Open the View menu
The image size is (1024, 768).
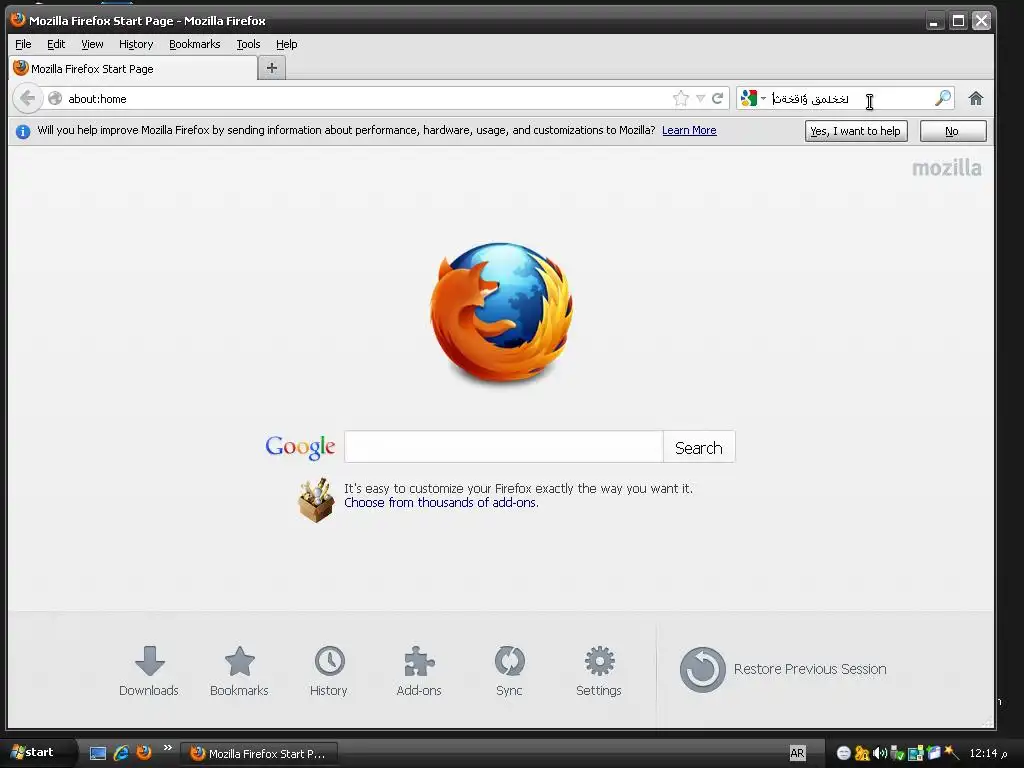(92, 44)
